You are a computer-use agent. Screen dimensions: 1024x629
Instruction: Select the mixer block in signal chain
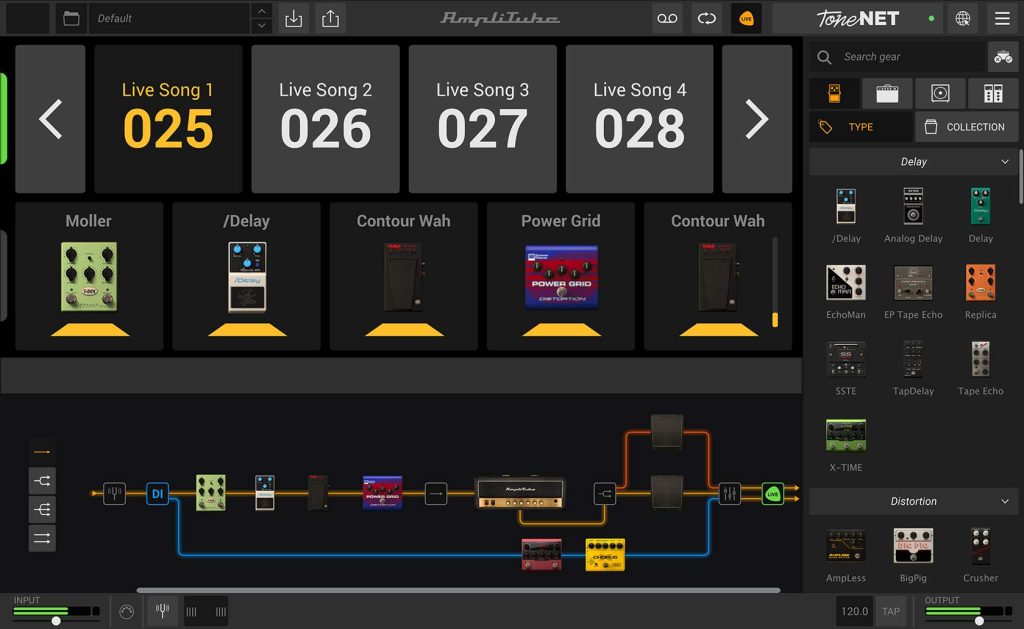[x=730, y=493]
